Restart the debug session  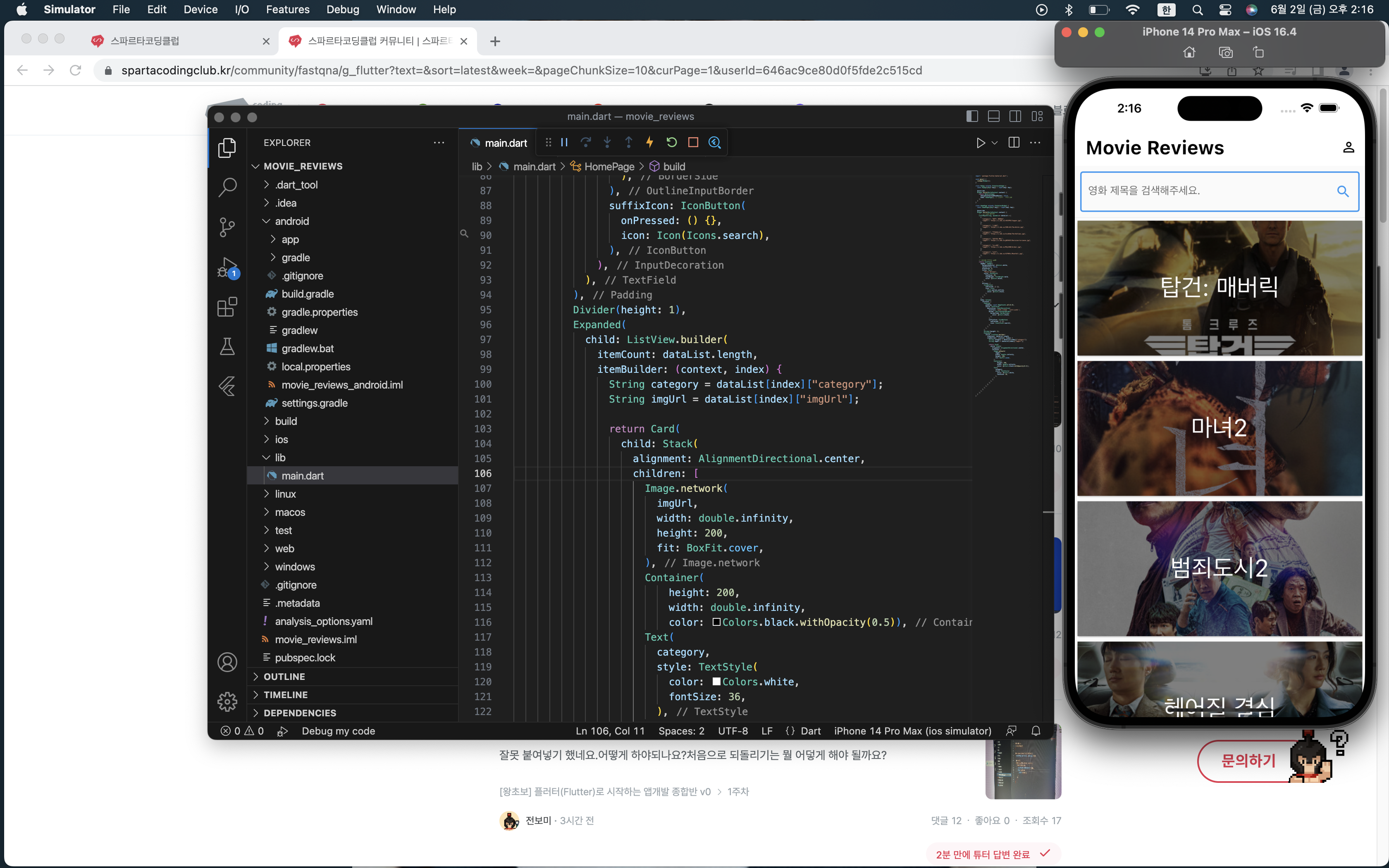click(x=671, y=142)
